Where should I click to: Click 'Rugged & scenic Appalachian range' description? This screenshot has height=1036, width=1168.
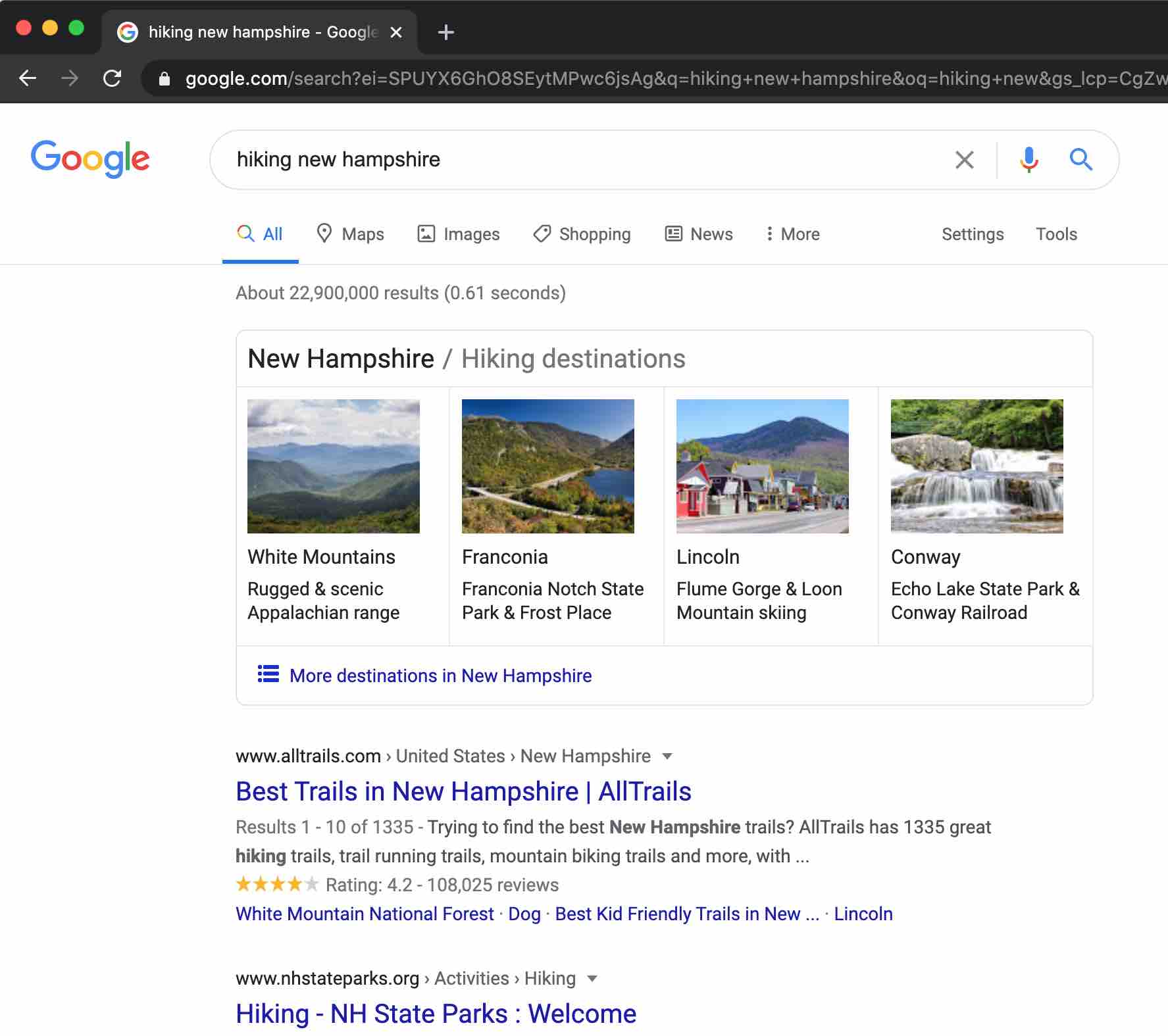[323, 601]
